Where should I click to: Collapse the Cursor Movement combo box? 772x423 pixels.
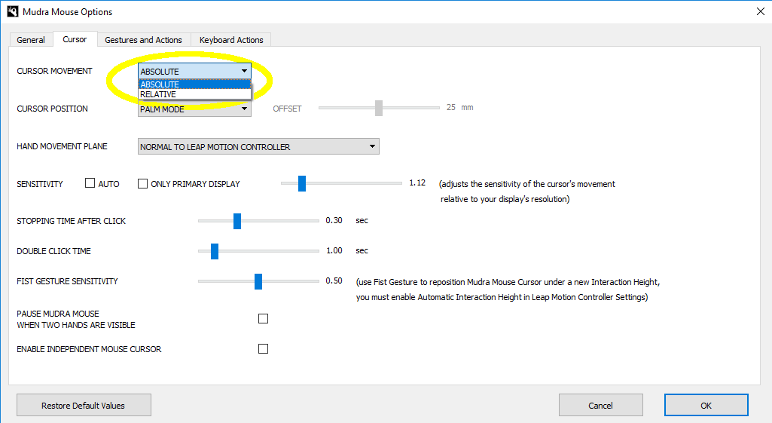point(195,71)
